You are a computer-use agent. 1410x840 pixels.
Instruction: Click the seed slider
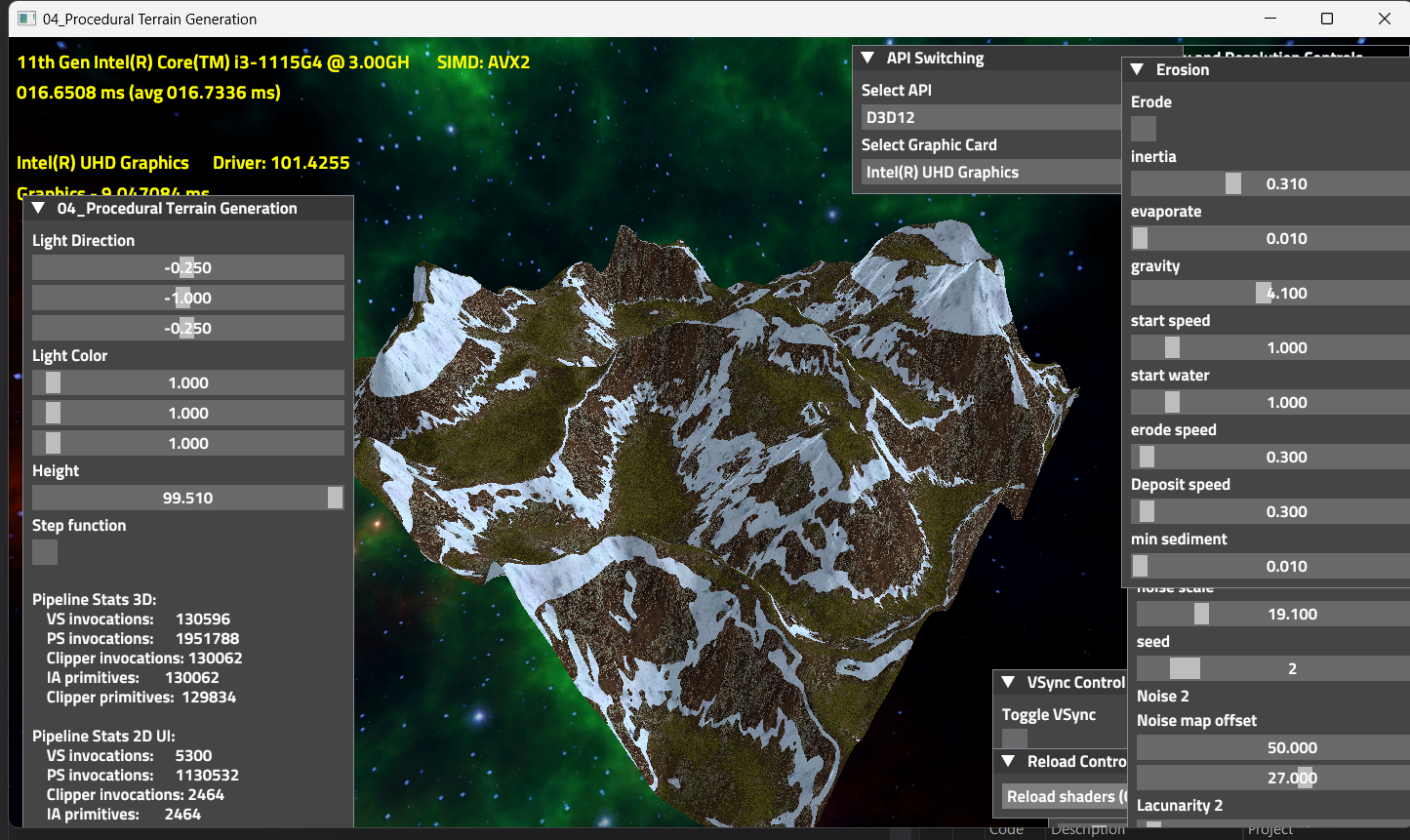(1269, 668)
